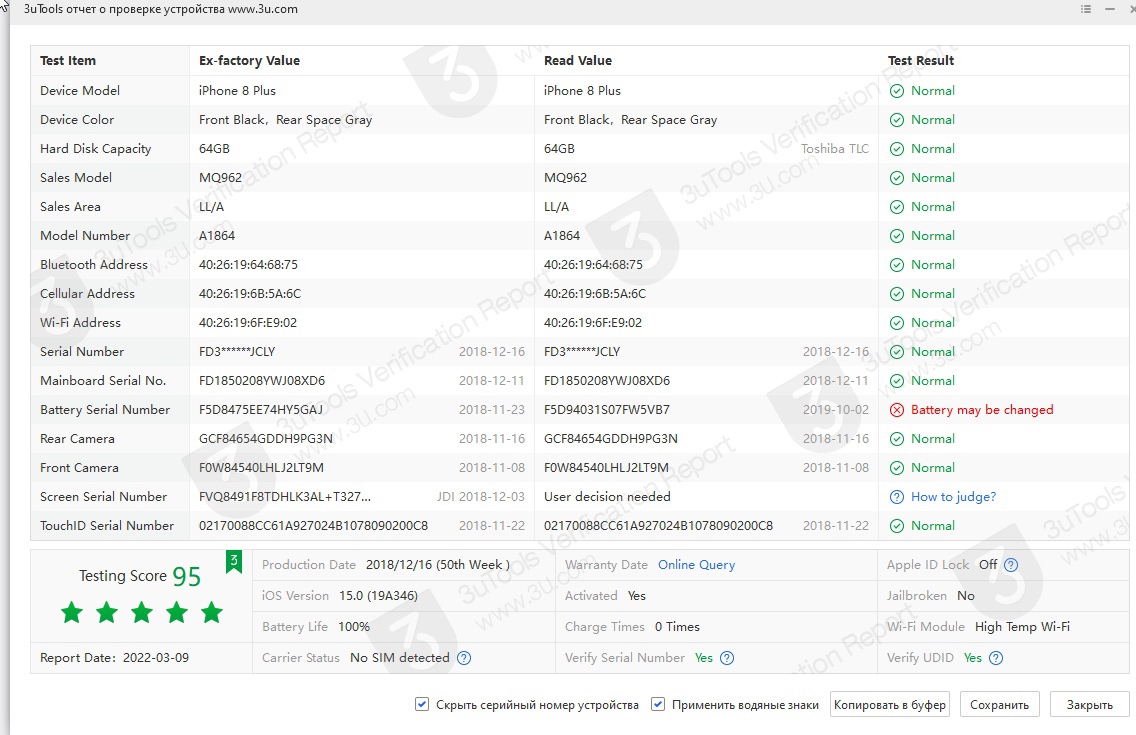Click the Testing Score 95 value
The height and width of the screenshot is (735, 1136).
tap(186, 576)
